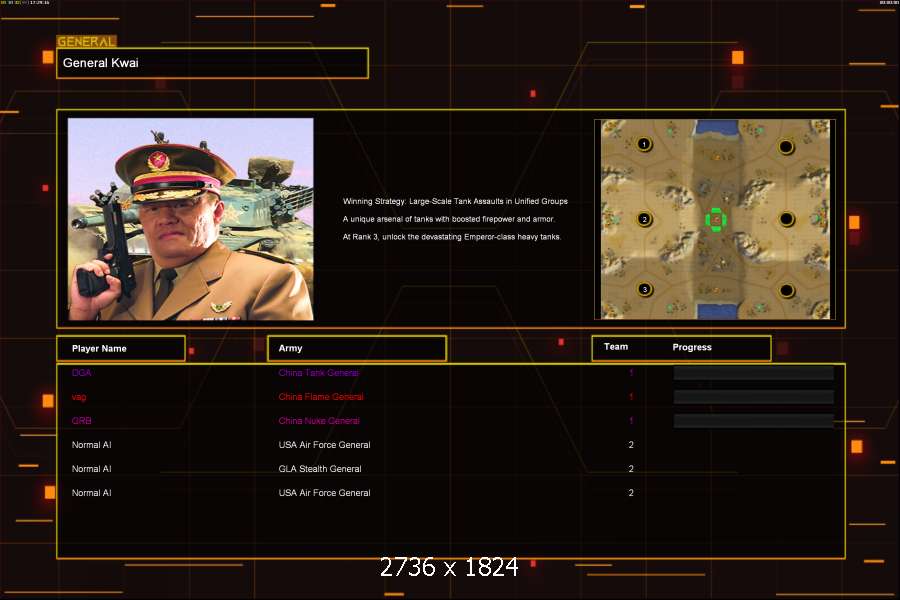Click the General Kwai name field
Image resolution: width=900 pixels, height=600 pixels.
coord(212,63)
